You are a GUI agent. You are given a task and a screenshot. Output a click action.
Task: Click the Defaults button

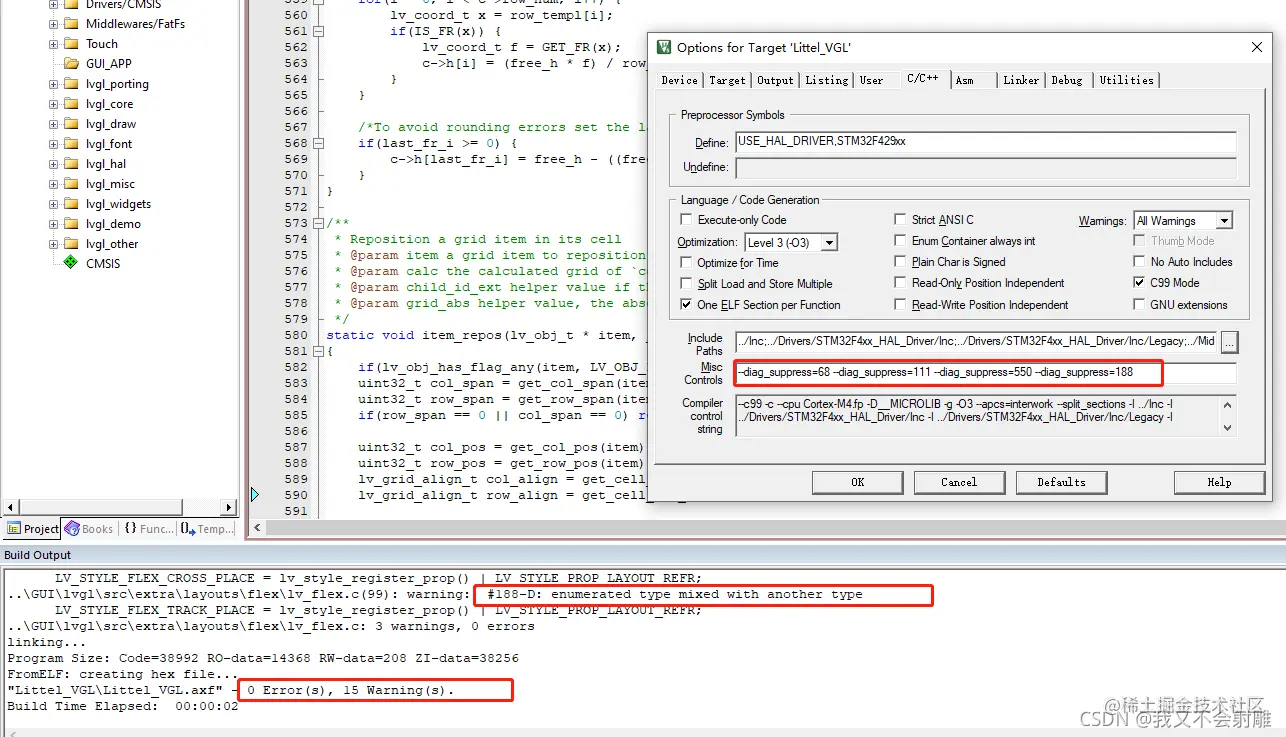pyautogui.click(x=1061, y=482)
